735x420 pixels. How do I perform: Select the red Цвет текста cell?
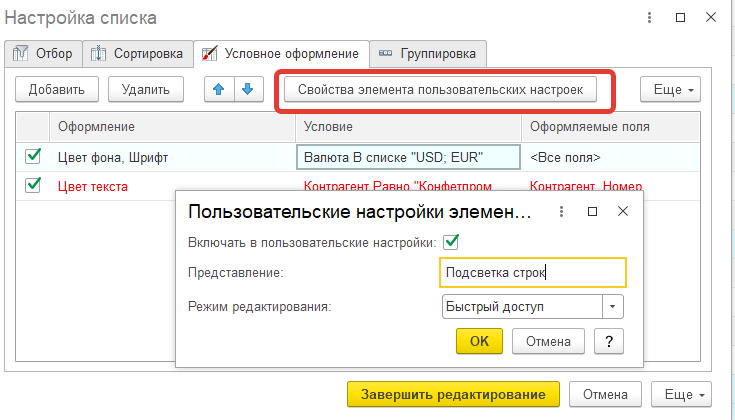pos(172,187)
